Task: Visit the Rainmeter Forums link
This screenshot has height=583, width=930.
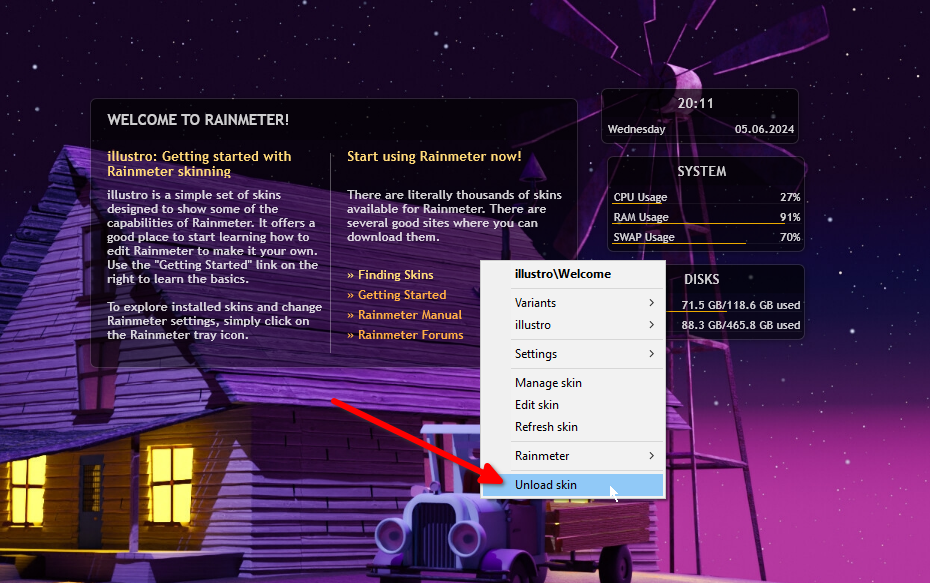Action: pyautogui.click(x=410, y=335)
